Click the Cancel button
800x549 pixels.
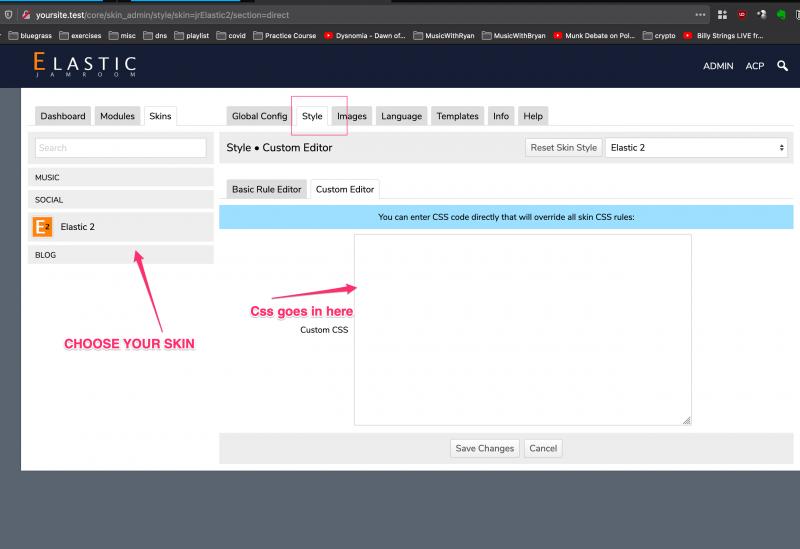coord(543,448)
